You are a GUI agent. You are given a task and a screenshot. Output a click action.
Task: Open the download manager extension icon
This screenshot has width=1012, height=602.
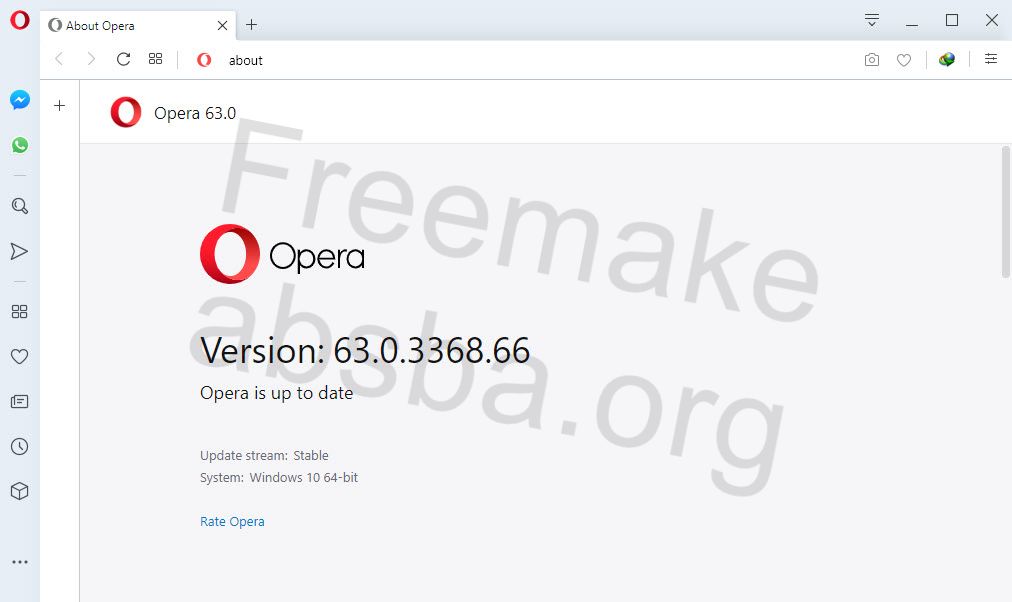(x=947, y=59)
